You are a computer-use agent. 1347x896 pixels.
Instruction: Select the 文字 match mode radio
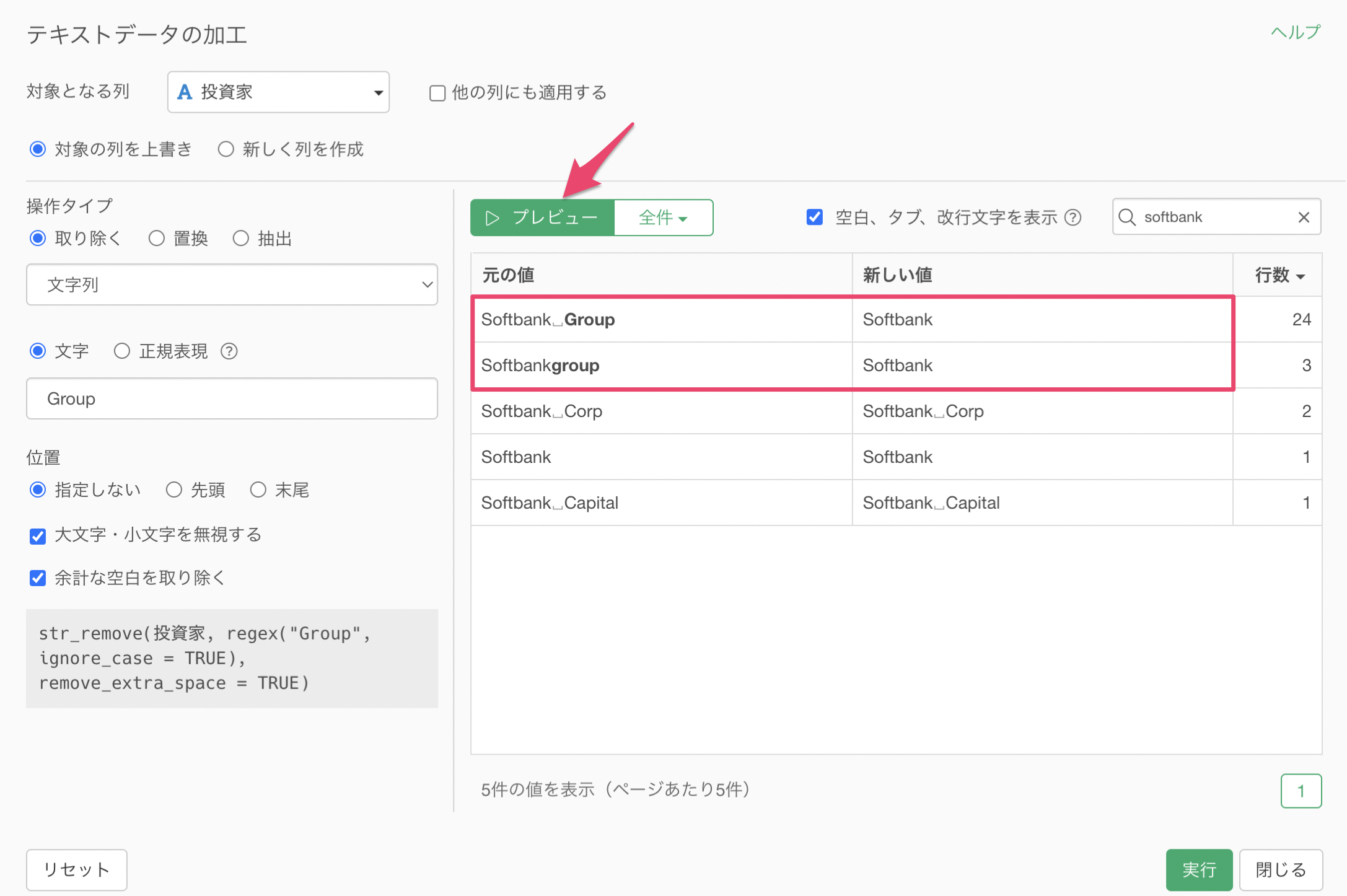coord(38,351)
